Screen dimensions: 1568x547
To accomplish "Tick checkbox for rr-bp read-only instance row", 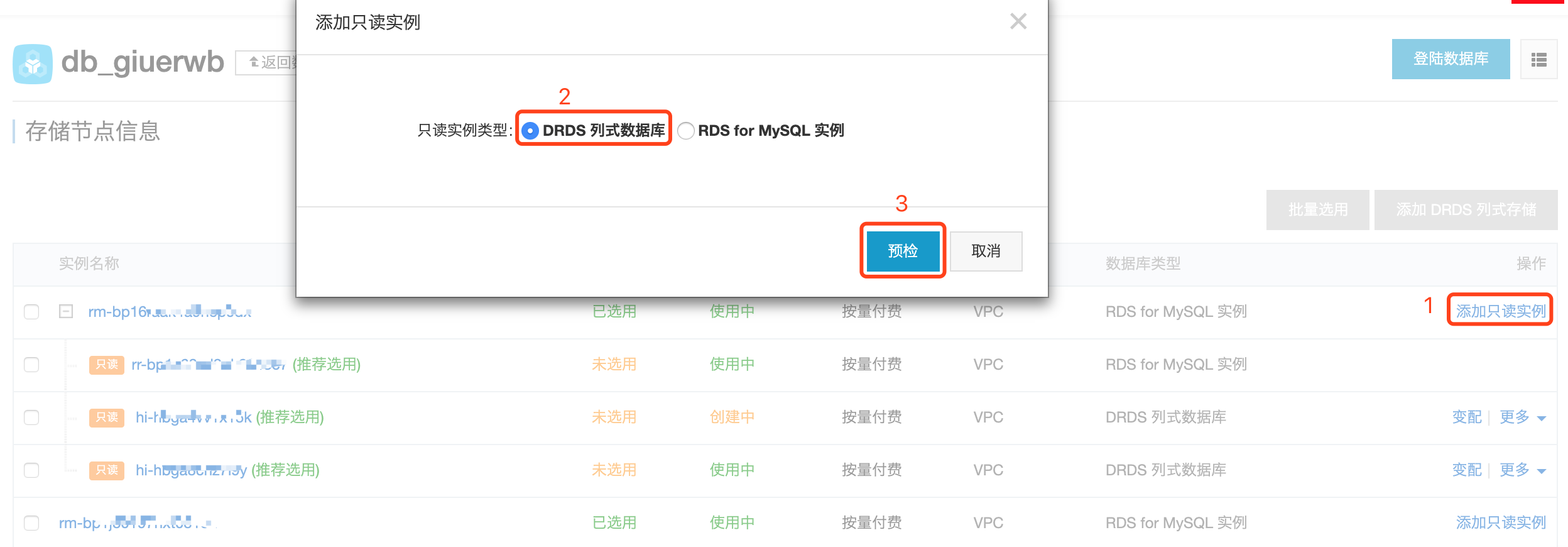I will (x=31, y=365).
